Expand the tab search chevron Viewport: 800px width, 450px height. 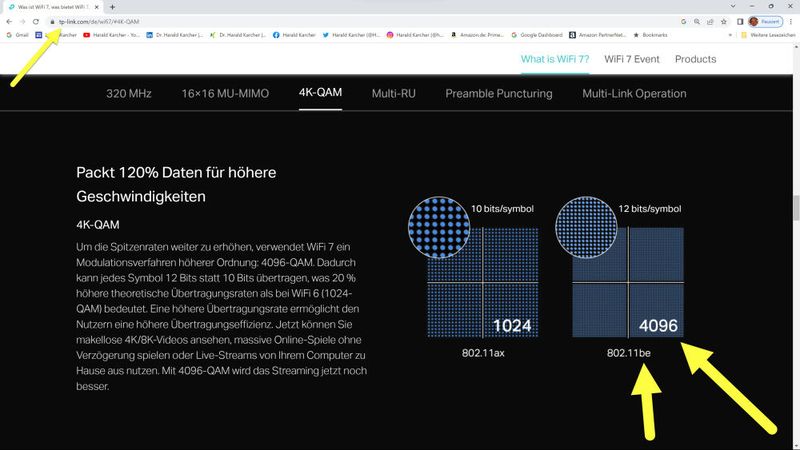[733, 7]
